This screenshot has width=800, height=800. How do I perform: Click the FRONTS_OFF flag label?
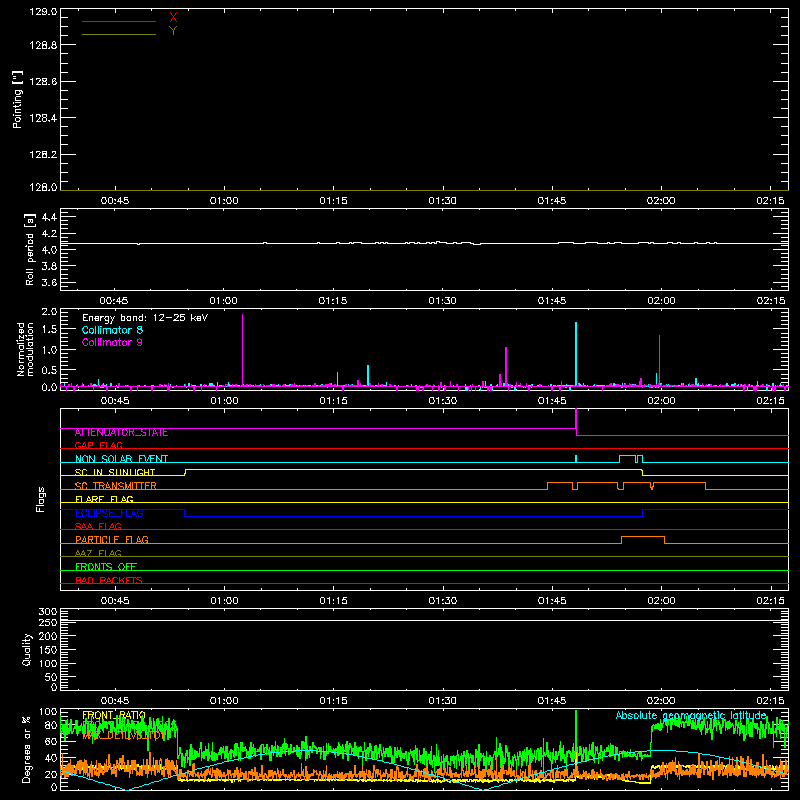click(x=106, y=567)
